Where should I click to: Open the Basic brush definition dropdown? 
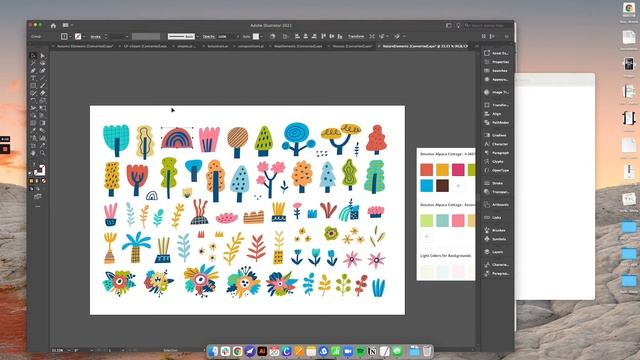click(198, 37)
